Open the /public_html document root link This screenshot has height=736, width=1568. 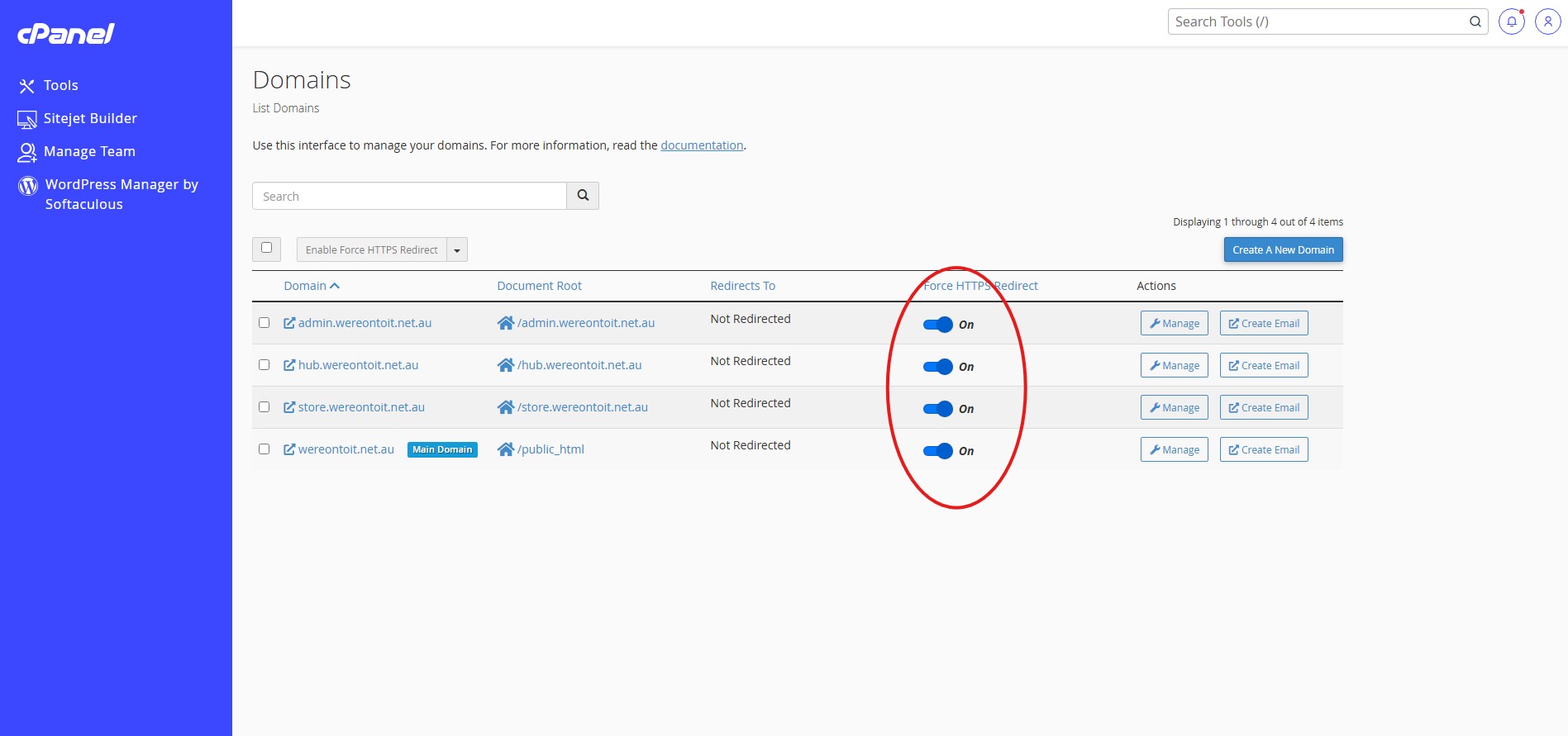click(x=550, y=449)
